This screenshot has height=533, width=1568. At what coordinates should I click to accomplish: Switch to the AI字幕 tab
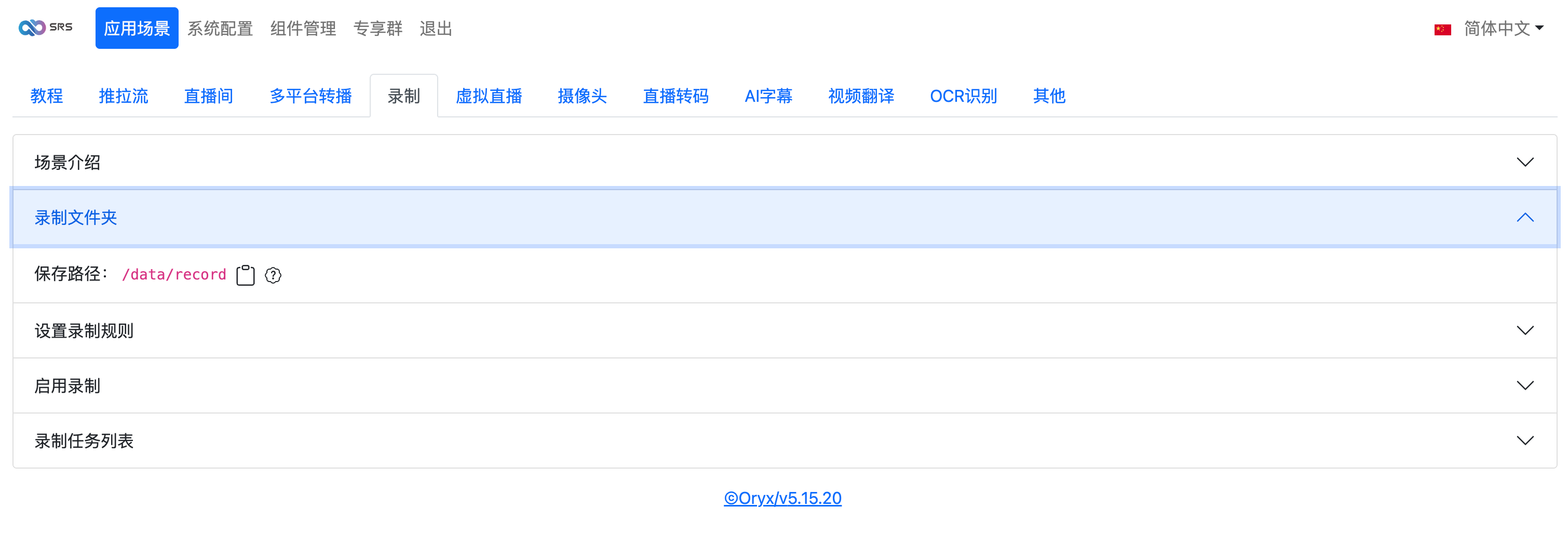pyautogui.click(x=768, y=96)
